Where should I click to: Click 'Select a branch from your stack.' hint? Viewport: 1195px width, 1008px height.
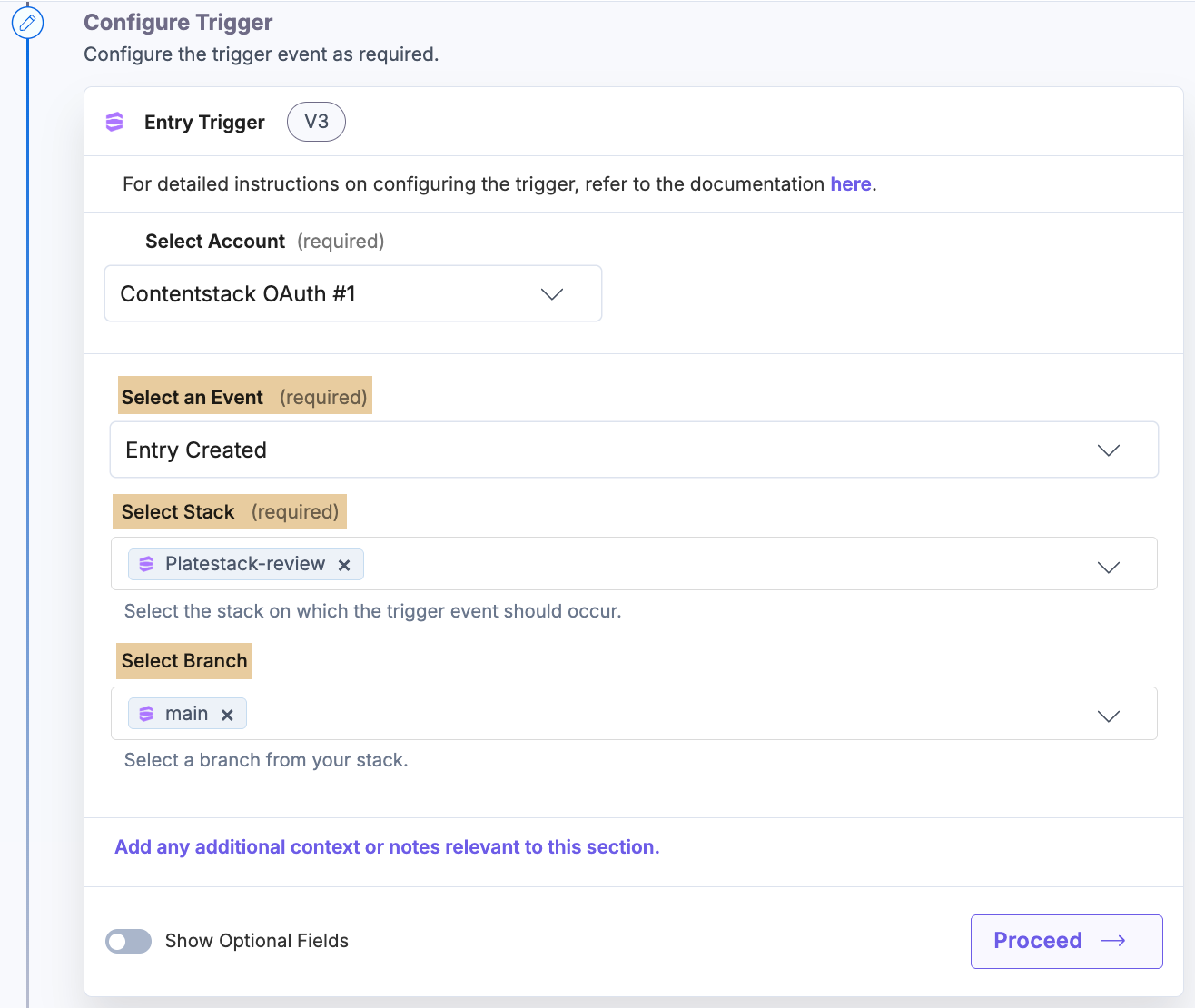[266, 760]
